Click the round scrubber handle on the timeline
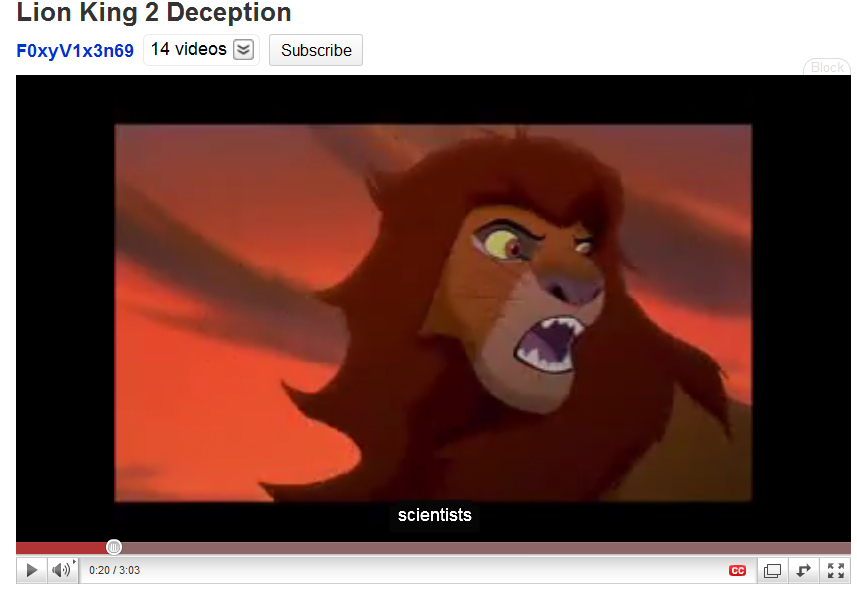The height and width of the screenshot is (593, 857). [114, 547]
